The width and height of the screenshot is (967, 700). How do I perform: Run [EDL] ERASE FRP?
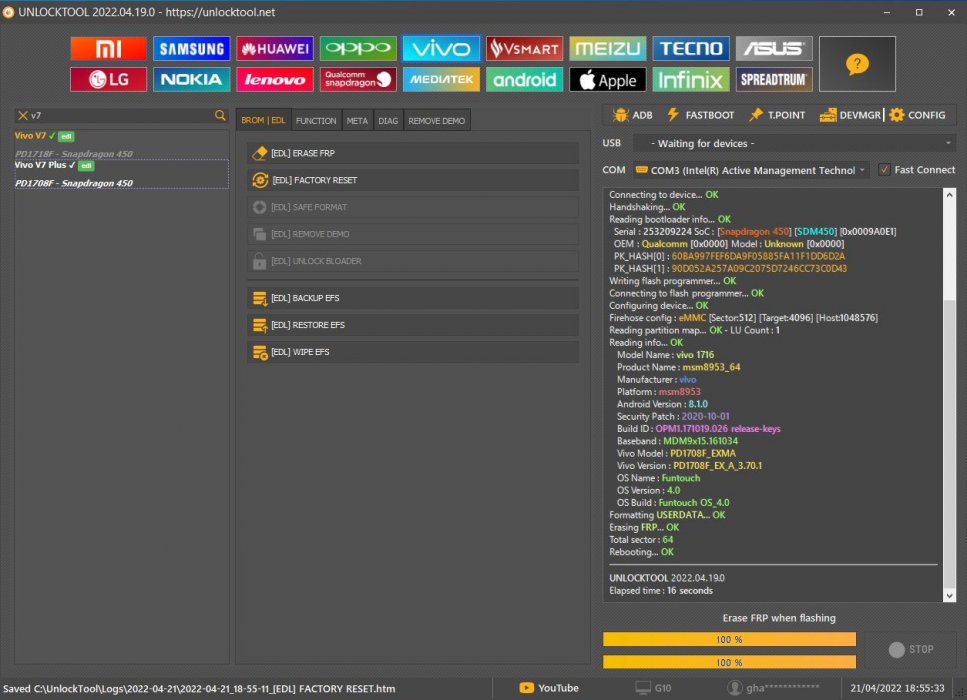(x=413, y=153)
